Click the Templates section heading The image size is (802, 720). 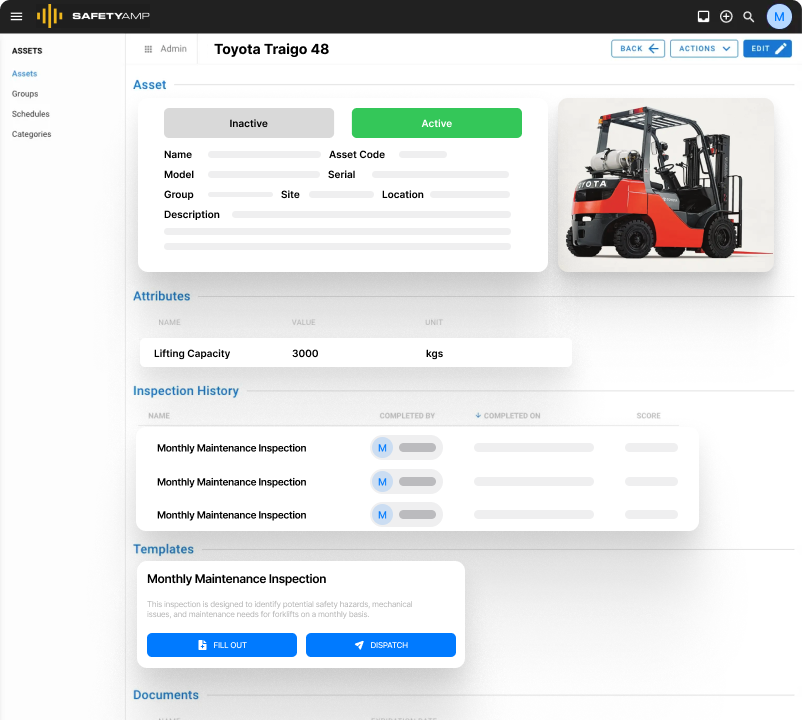163,549
